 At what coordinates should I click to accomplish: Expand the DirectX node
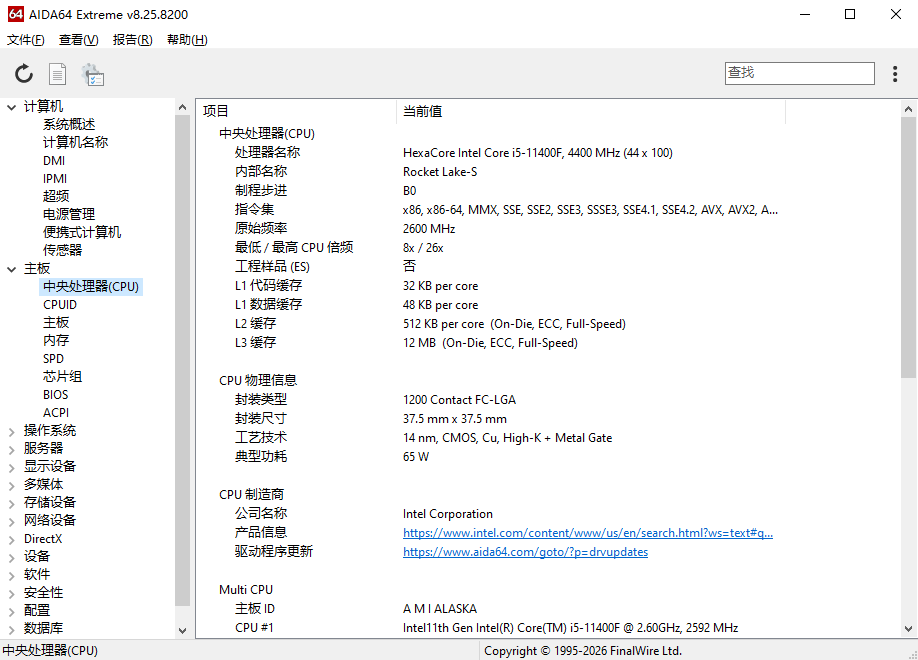(11, 540)
